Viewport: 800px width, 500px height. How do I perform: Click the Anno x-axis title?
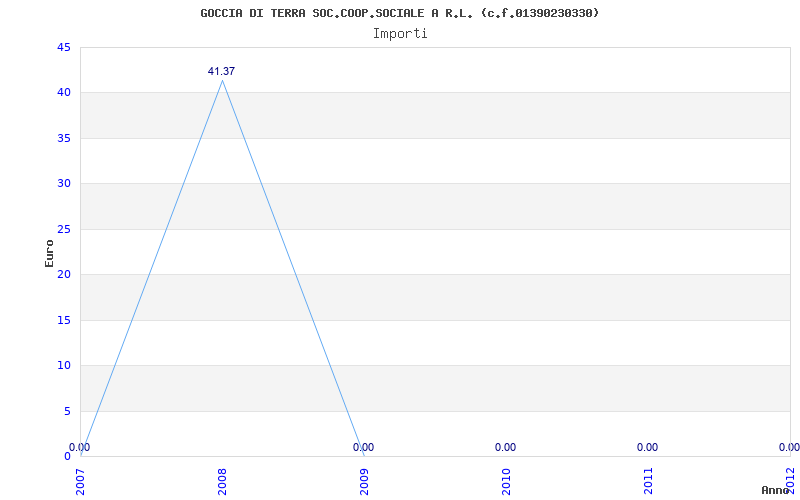[x=775, y=490]
